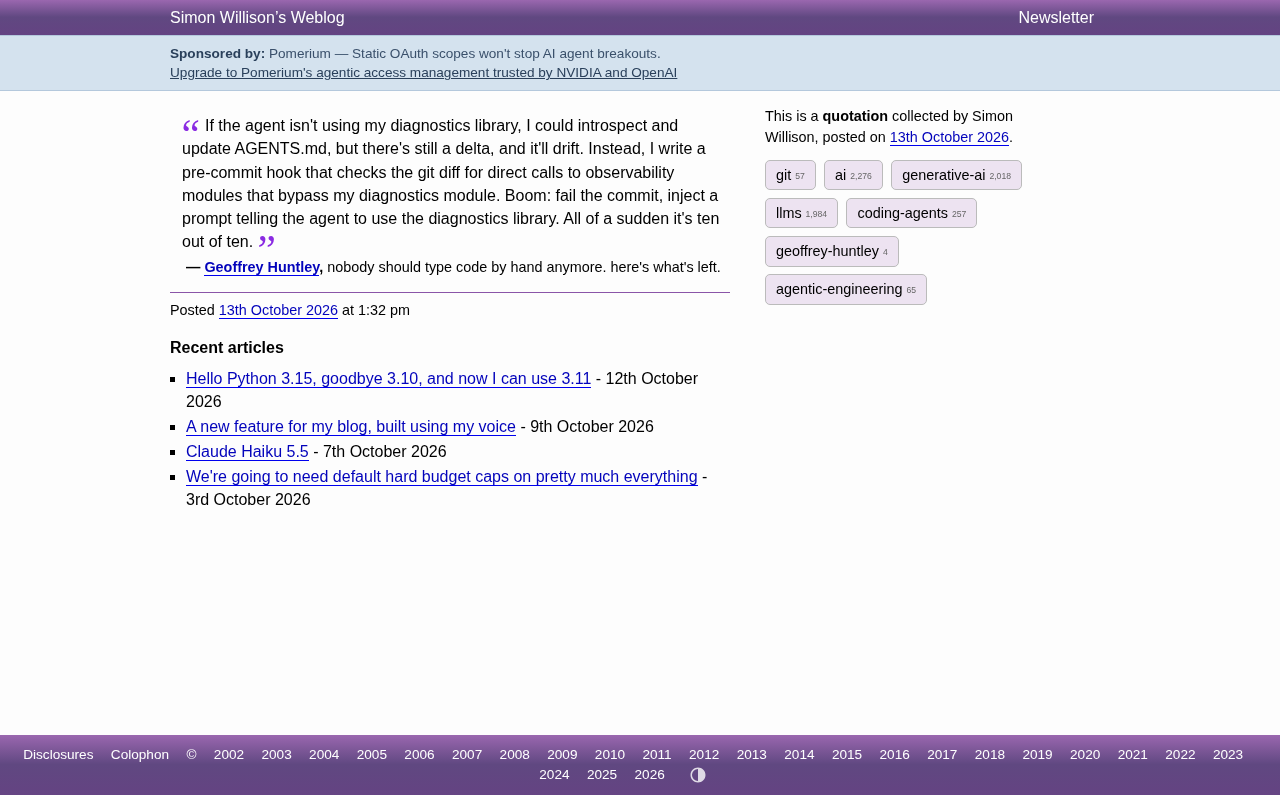Open the Claude Haiku 5.5 article
The image size is (1280, 800).
pyautogui.click(x=247, y=452)
